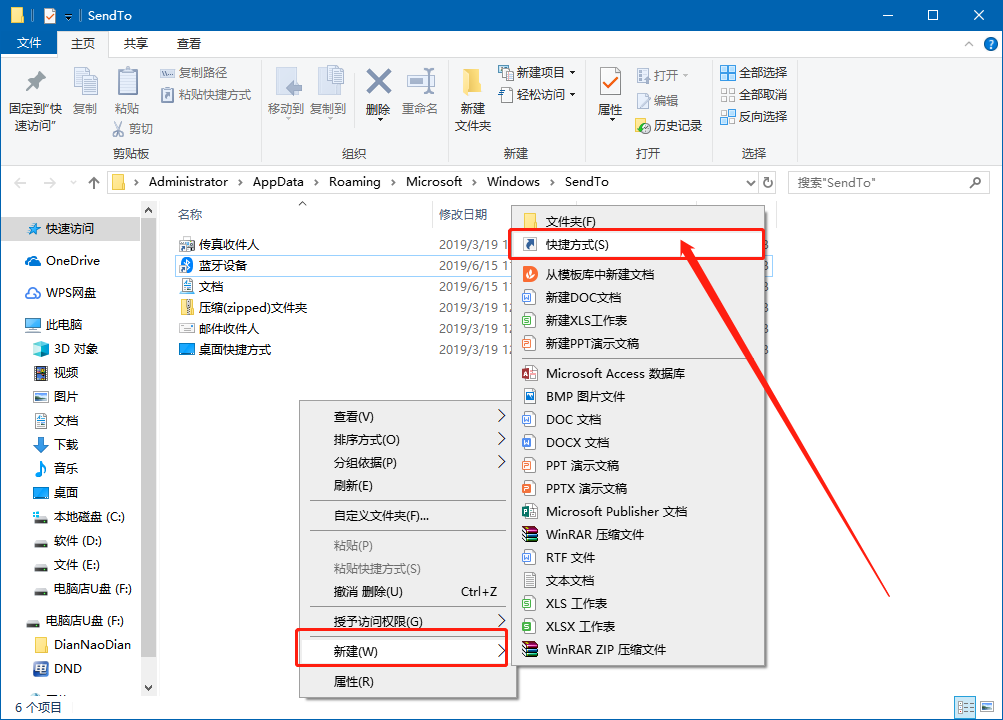This screenshot has height=720, width=1003.
Task: Click Undo Delete (U) in context menu
Action: [408, 592]
